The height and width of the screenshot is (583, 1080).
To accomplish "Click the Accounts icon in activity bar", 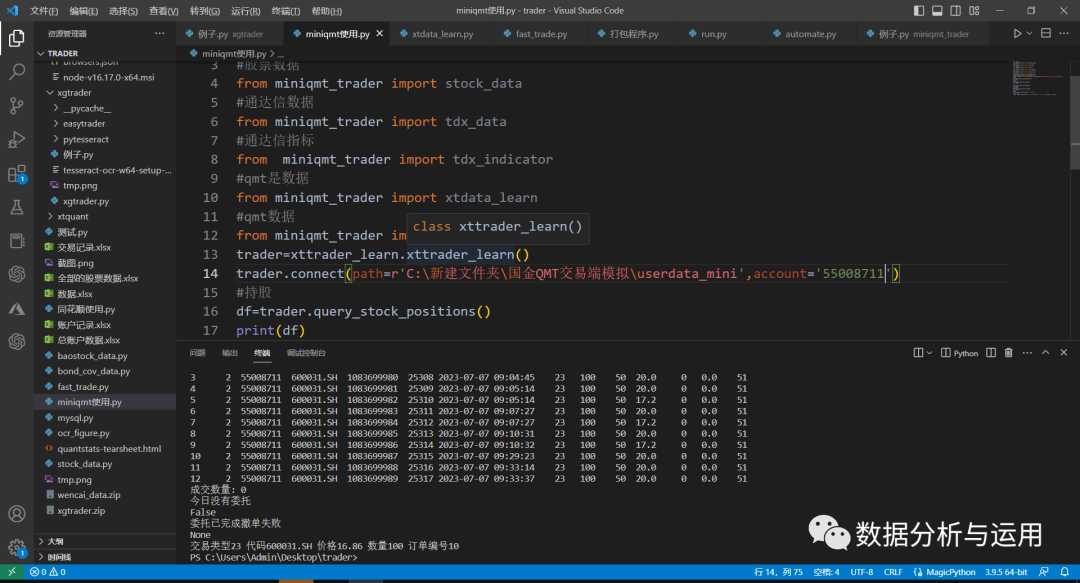I will (x=17, y=514).
